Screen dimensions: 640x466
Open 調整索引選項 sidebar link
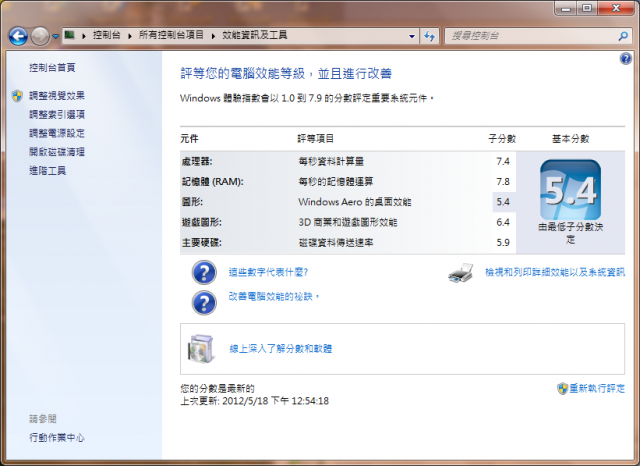click(x=57, y=115)
